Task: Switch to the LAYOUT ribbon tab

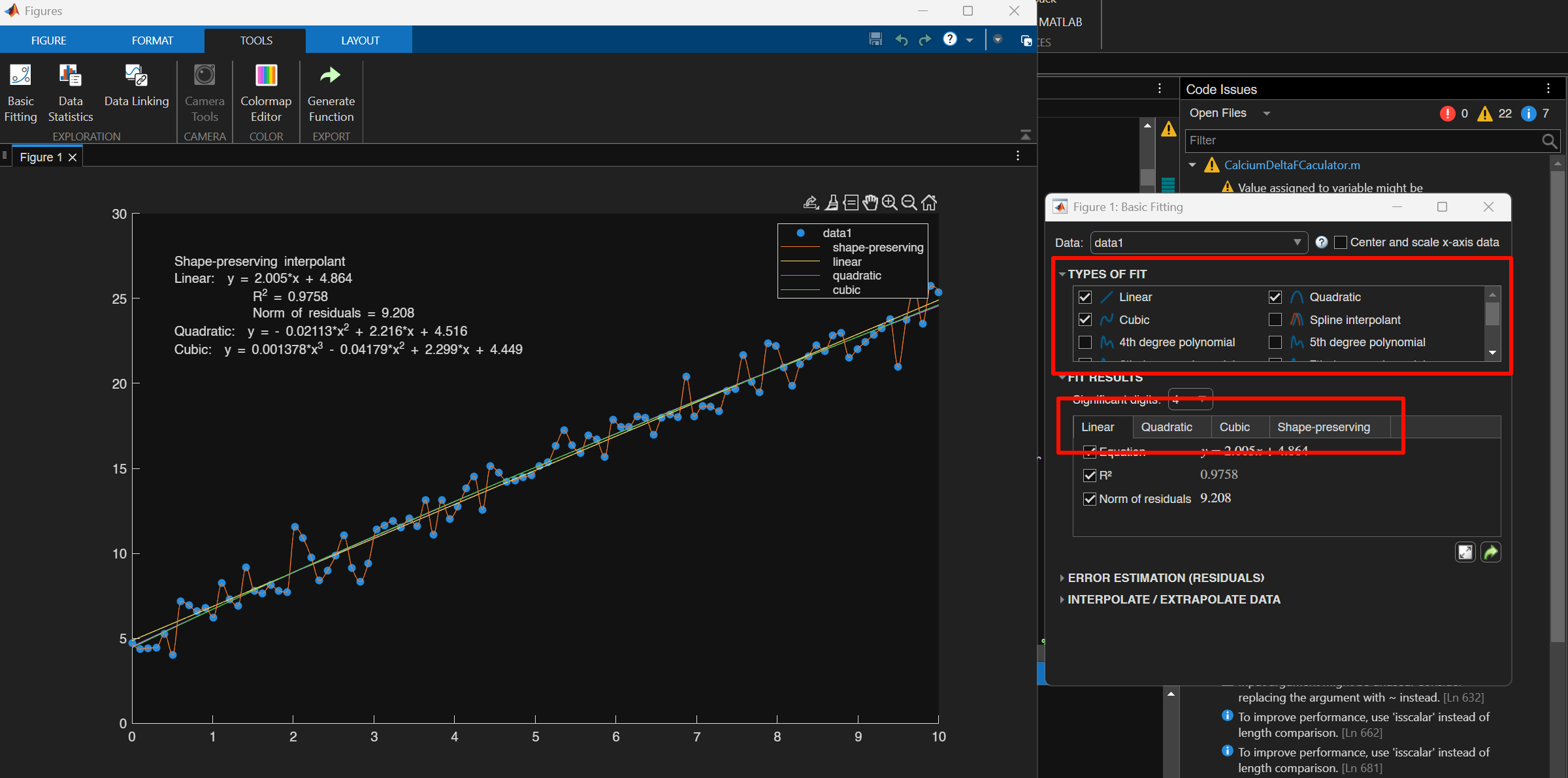Action: pyautogui.click(x=360, y=41)
